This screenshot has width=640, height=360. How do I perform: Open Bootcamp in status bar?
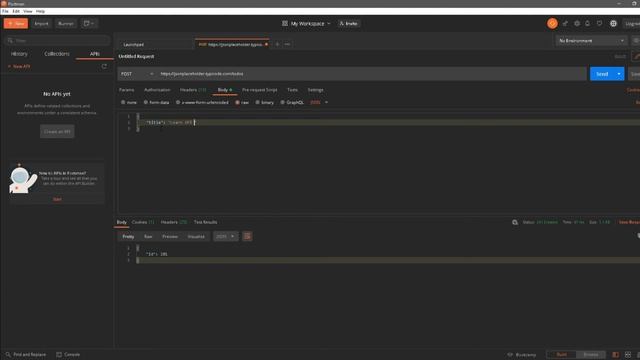(x=522, y=355)
